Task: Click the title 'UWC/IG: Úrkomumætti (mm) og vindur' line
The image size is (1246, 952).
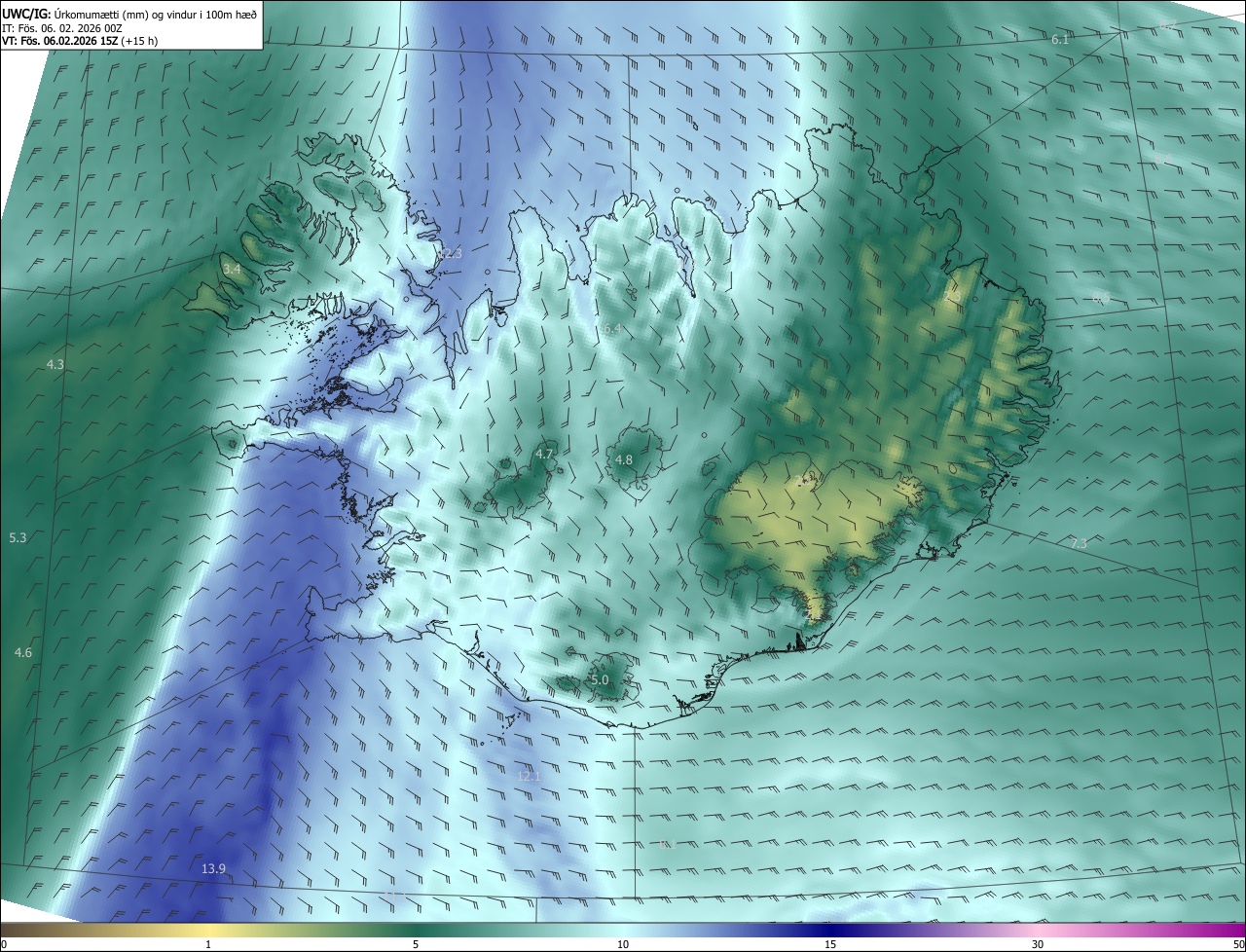Action: pos(129,14)
